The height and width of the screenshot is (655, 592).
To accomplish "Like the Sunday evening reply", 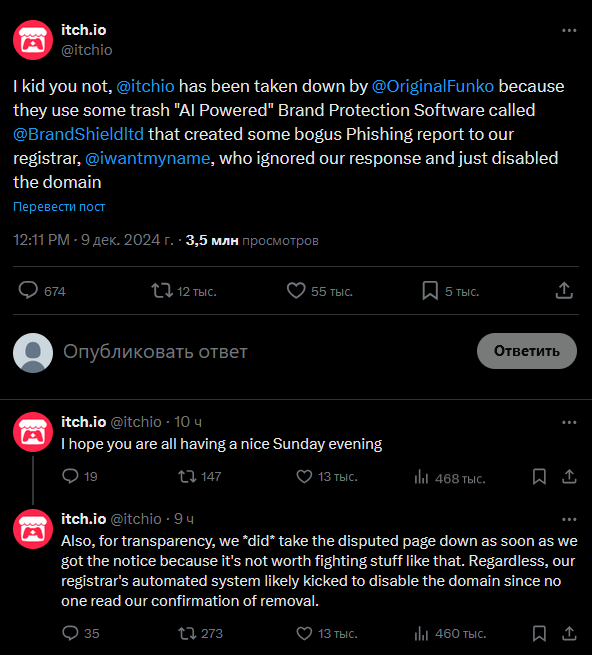I will tap(304, 477).
